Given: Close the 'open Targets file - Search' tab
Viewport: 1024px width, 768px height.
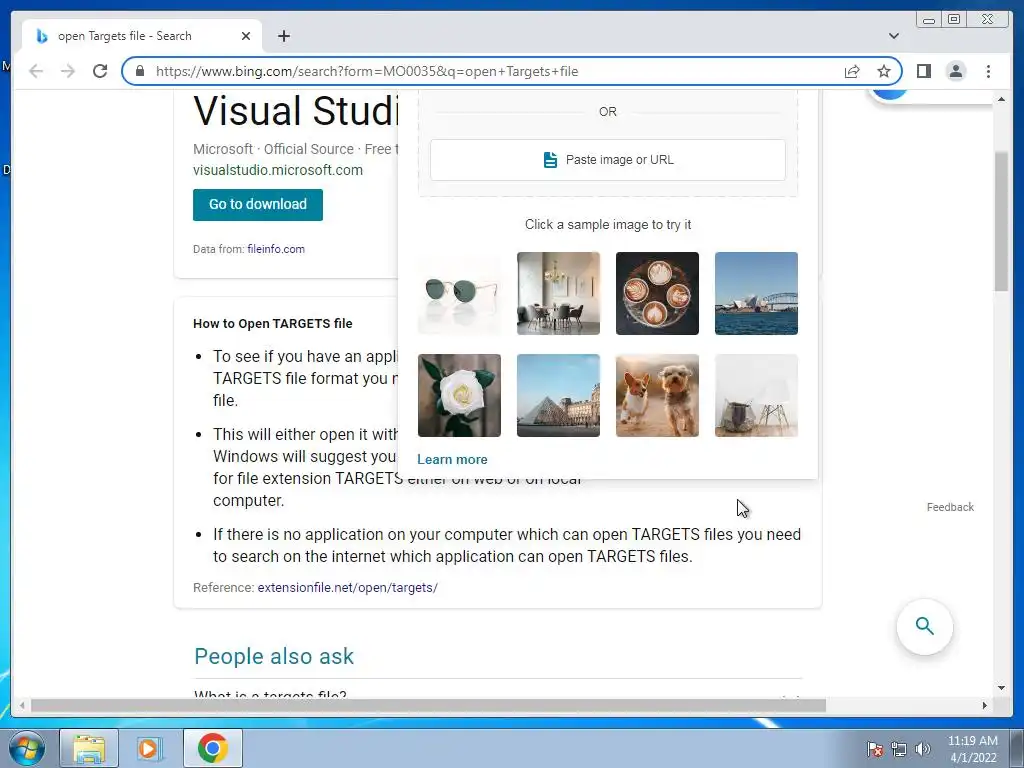Looking at the screenshot, I should (246, 36).
